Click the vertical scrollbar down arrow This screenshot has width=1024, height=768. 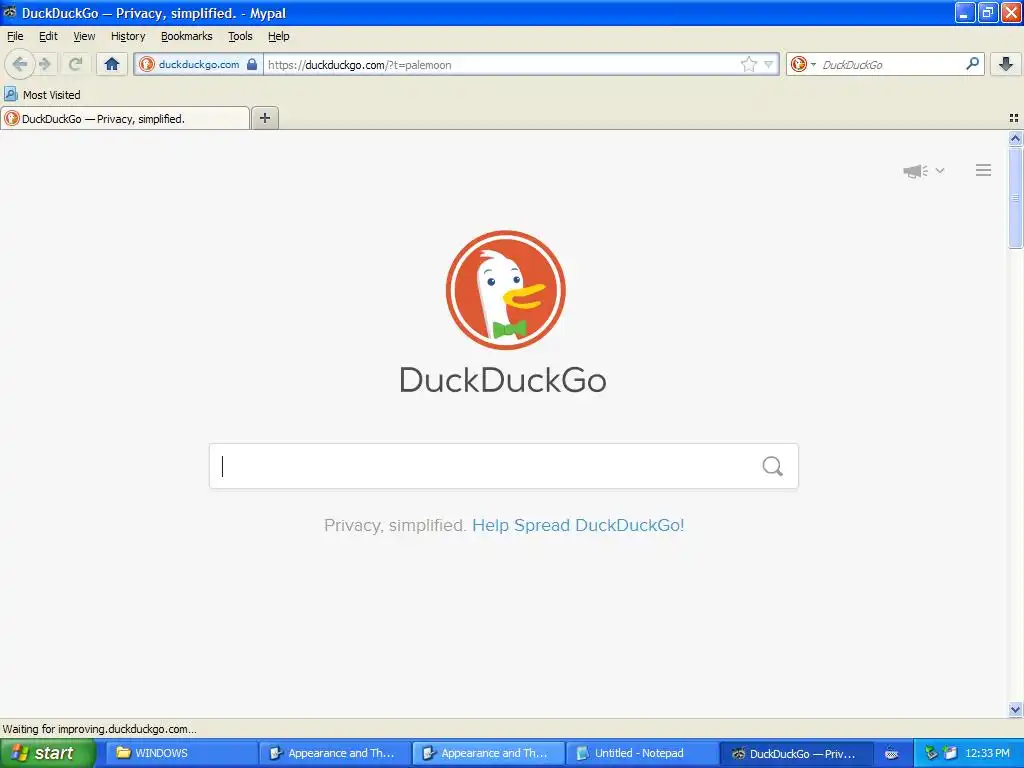(1015, 709)
